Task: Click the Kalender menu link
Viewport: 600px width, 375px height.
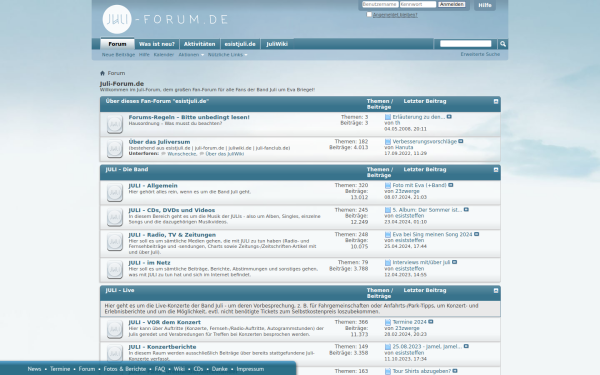Action: (164, 55)
